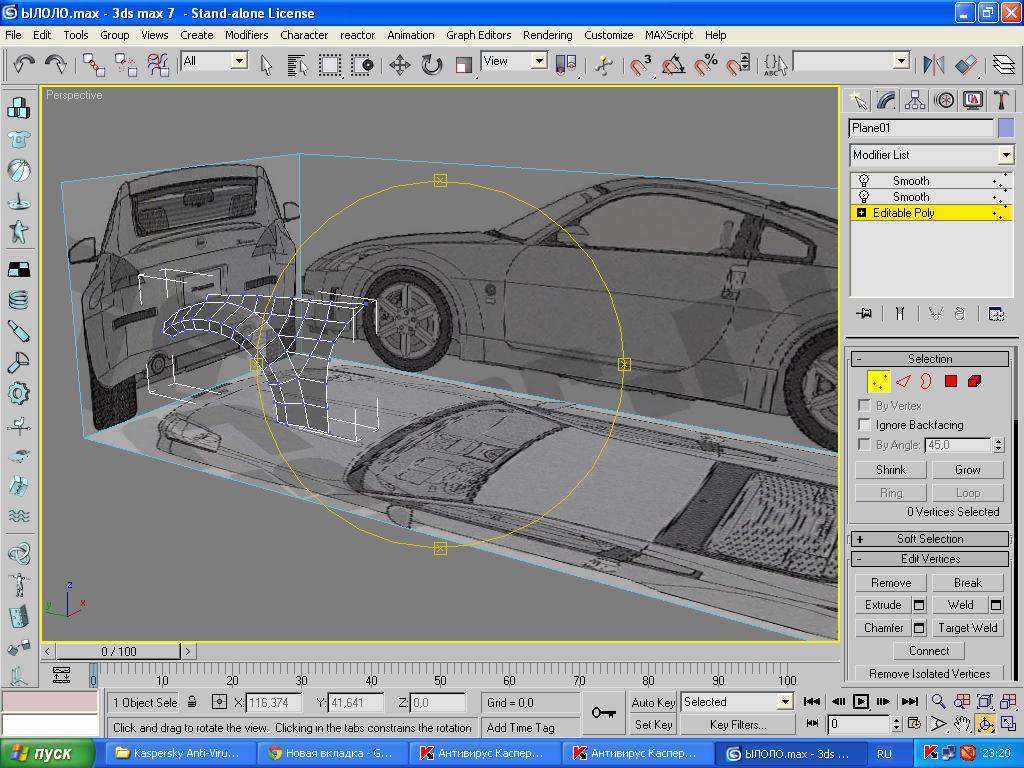Open the Mirror selected objects tool
The height and width of the screenshot is (768, 1024).
point(934,65)
